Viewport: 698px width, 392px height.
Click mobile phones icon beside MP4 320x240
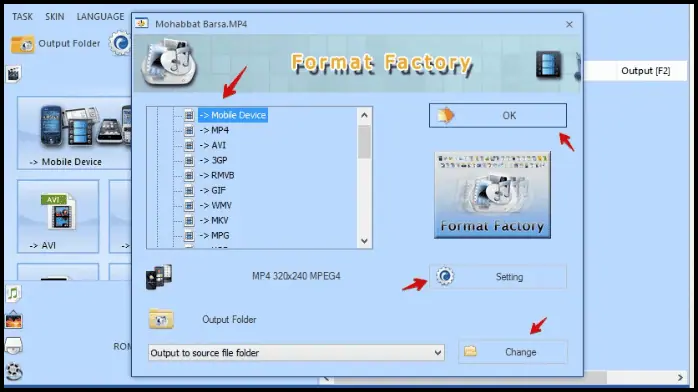(x=159, y=277)
